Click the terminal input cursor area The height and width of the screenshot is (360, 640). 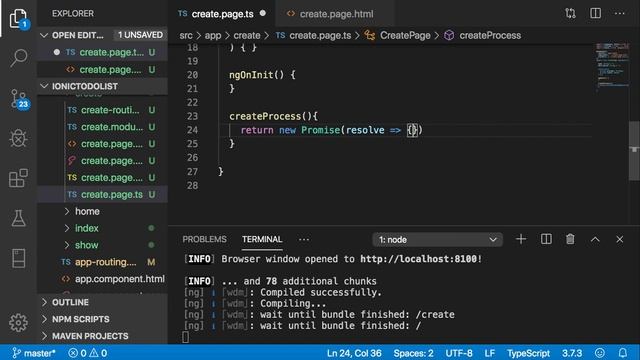[x=186, y=337]
